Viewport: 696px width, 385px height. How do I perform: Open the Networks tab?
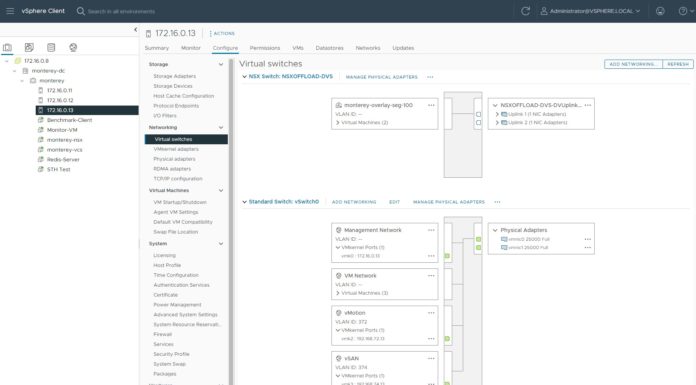coord(368,48)
